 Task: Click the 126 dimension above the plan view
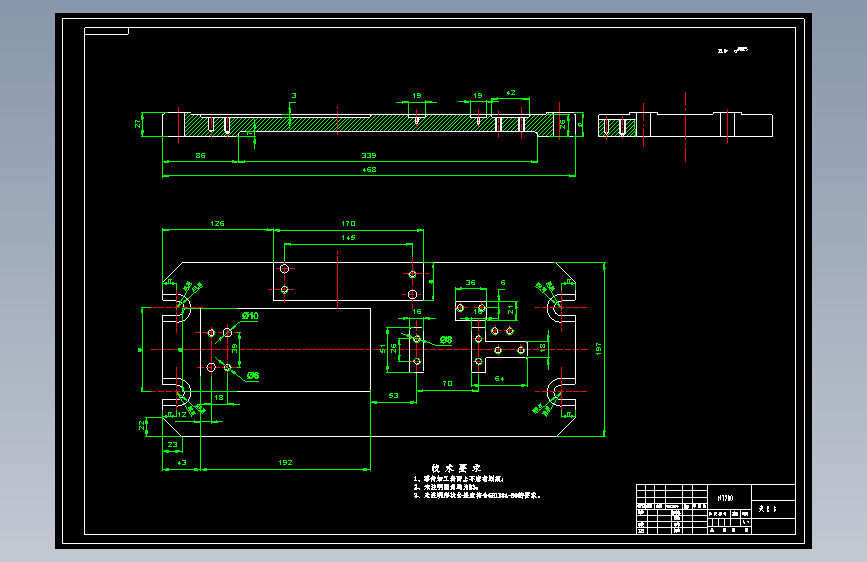217,223
